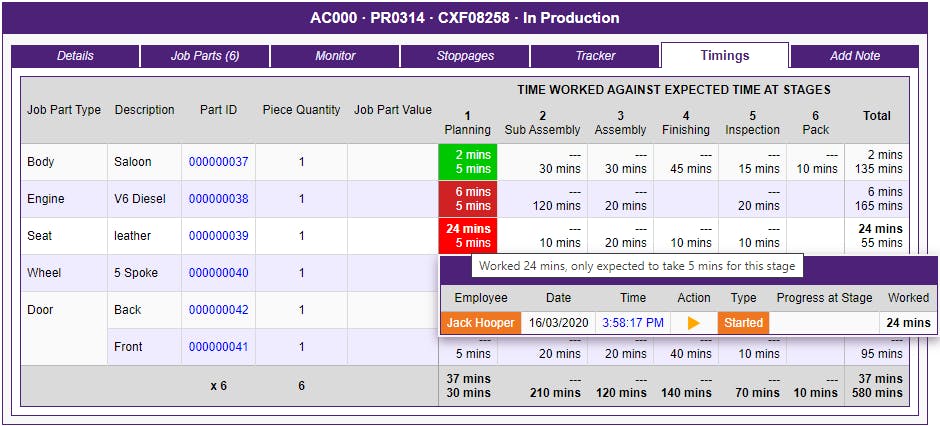The image size is (940, 426).
Task: Click part ID 000000039 link
Action: click(218, 236)
